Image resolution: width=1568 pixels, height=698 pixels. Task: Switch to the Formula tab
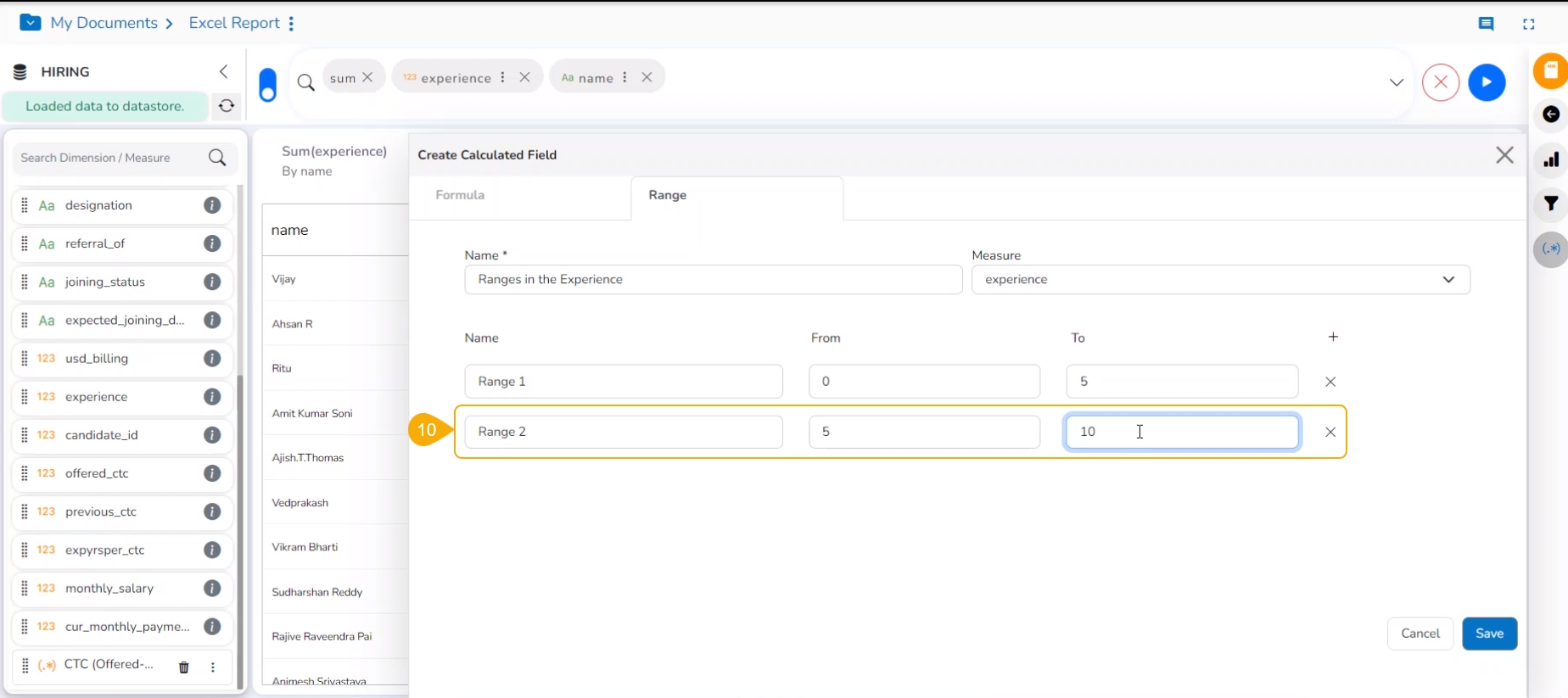click(460, 195)
